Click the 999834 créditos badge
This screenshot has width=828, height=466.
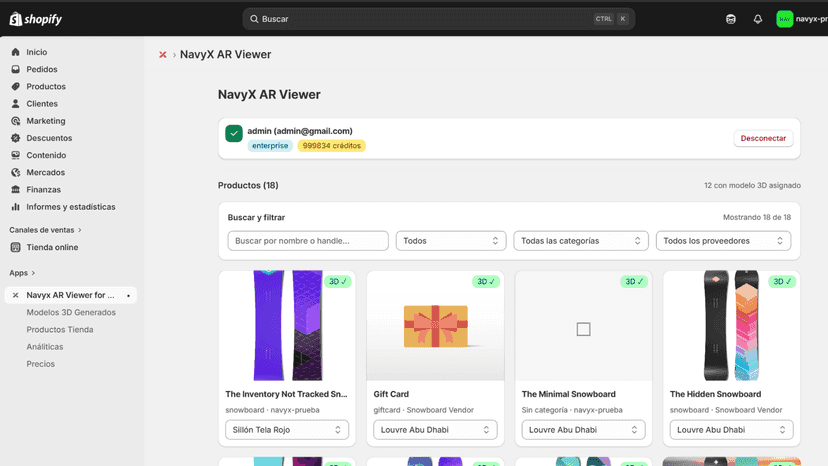[332, 146]
